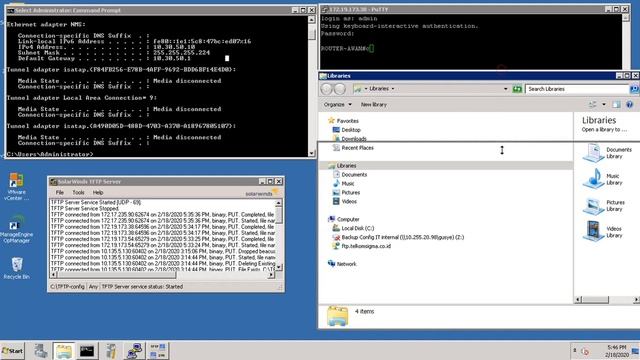
Task: Click the clock in system tray
Action: 616,351
